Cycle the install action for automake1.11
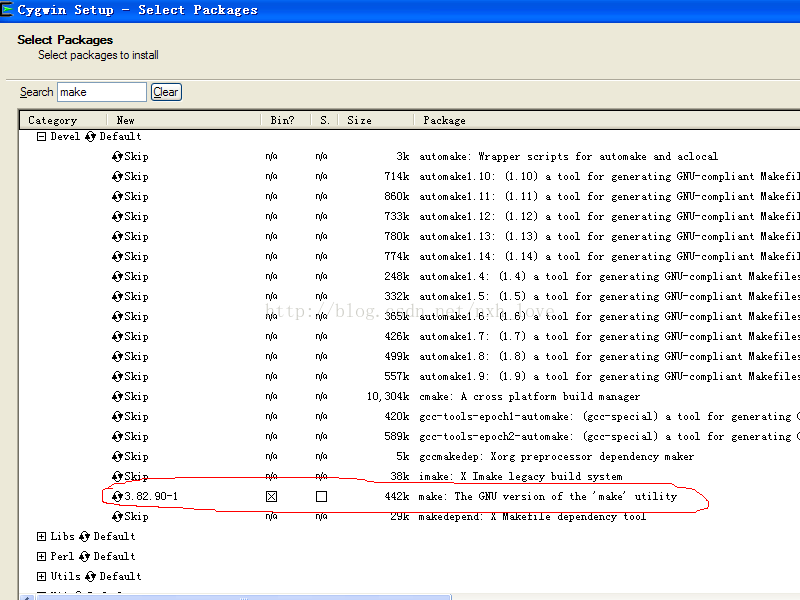The width and height of the screenshot is (800, 600). tap(117, 196)
